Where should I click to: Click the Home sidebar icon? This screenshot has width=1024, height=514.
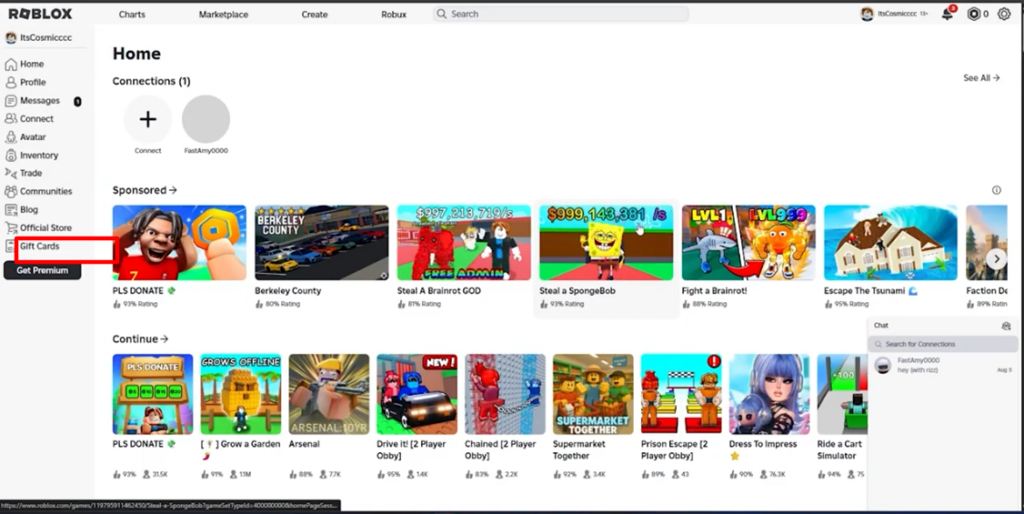11,64
